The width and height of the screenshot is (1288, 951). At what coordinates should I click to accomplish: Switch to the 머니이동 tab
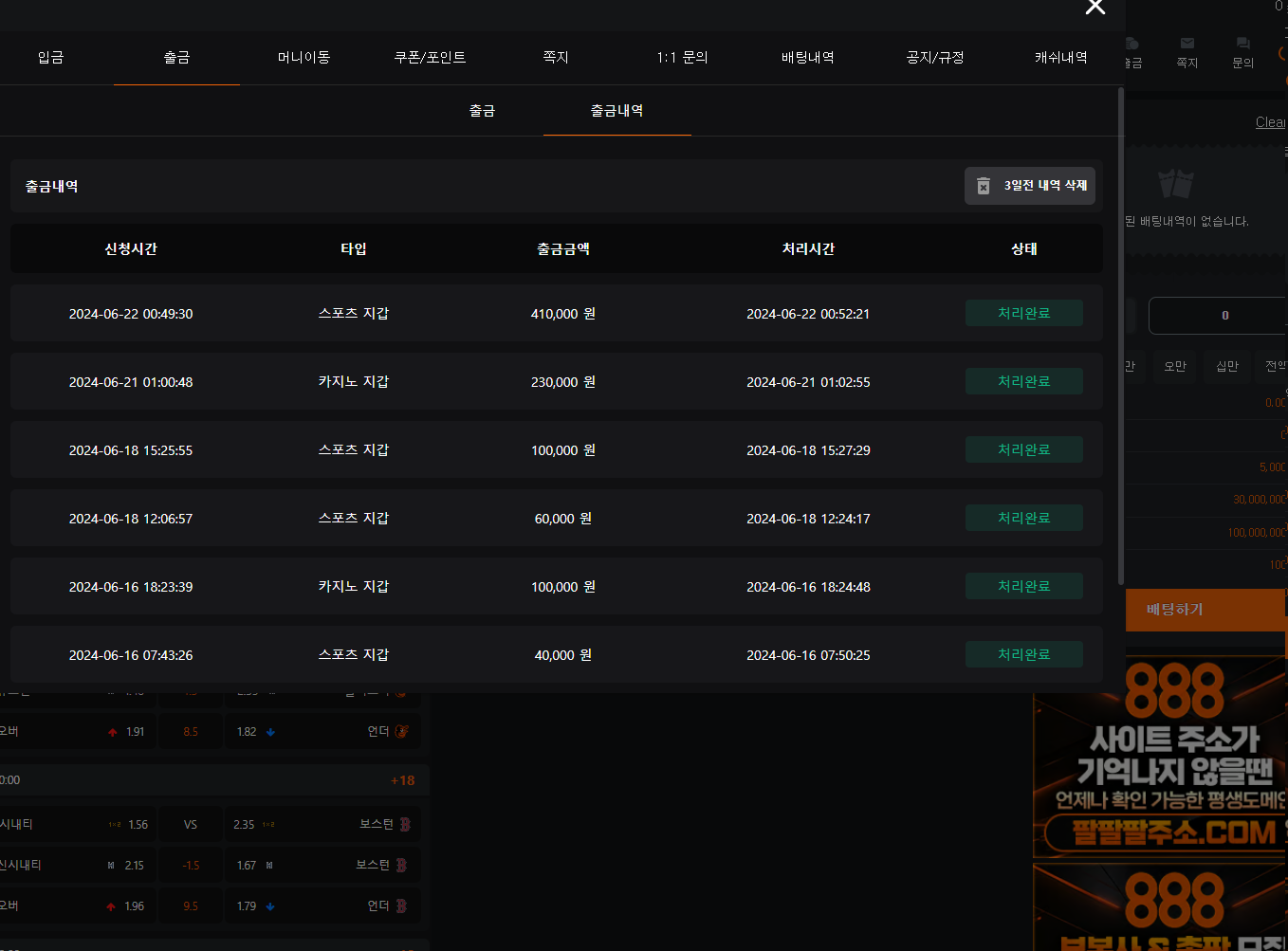pyautogui.click(x=304, y=58)
